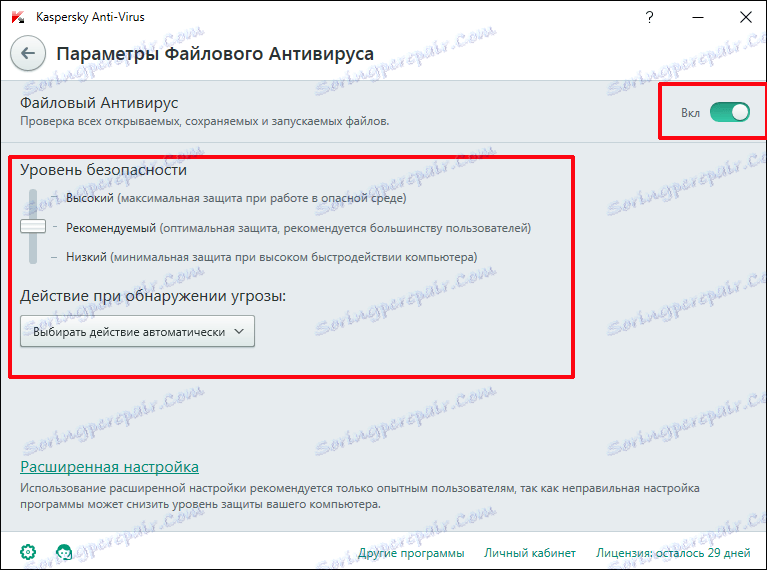
Task: Click the Файловый Антивирус section title
Action: click(99, 103)
